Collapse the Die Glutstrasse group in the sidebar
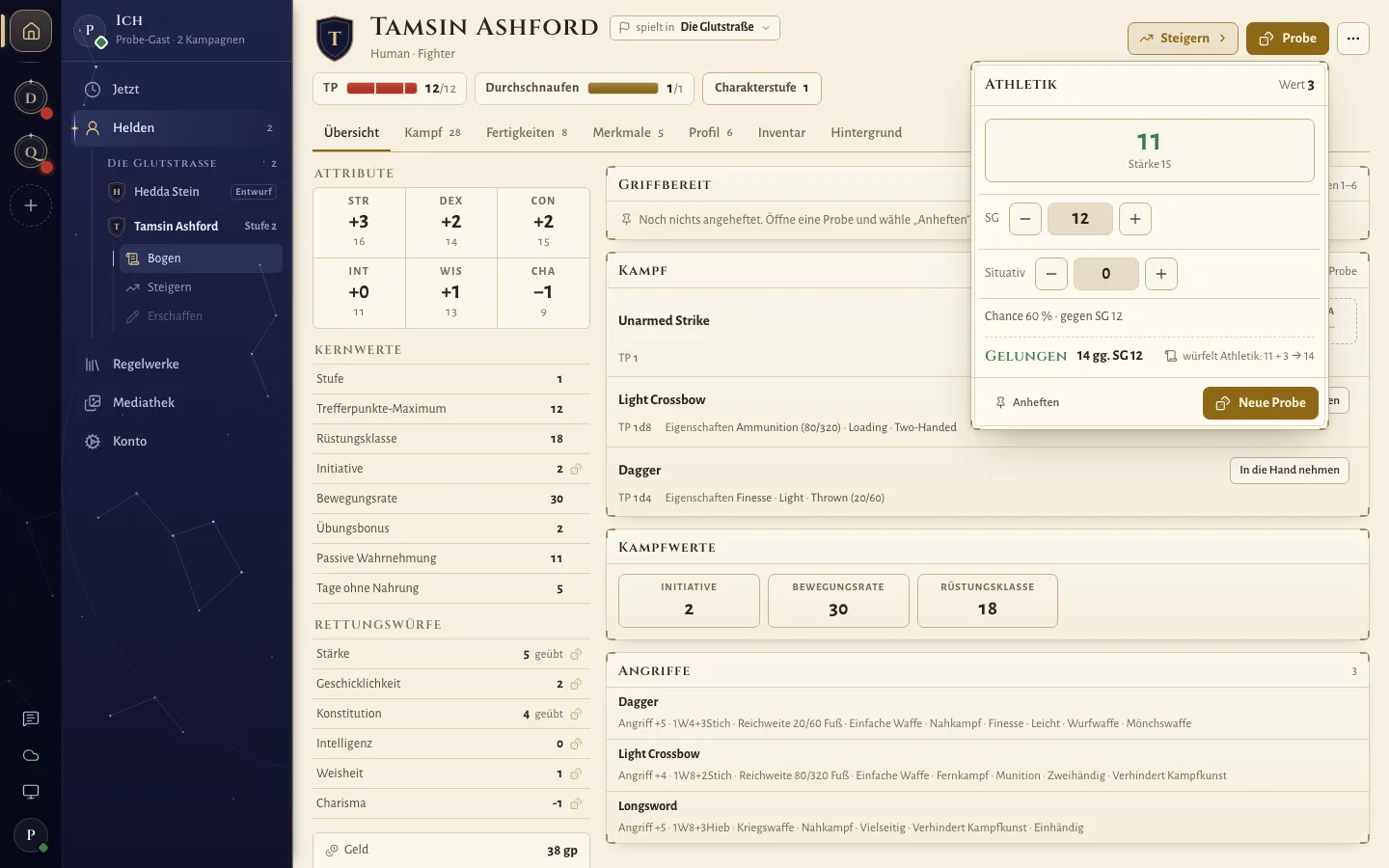The height and width of the screenshot is (868, 1389). point(191,163)
